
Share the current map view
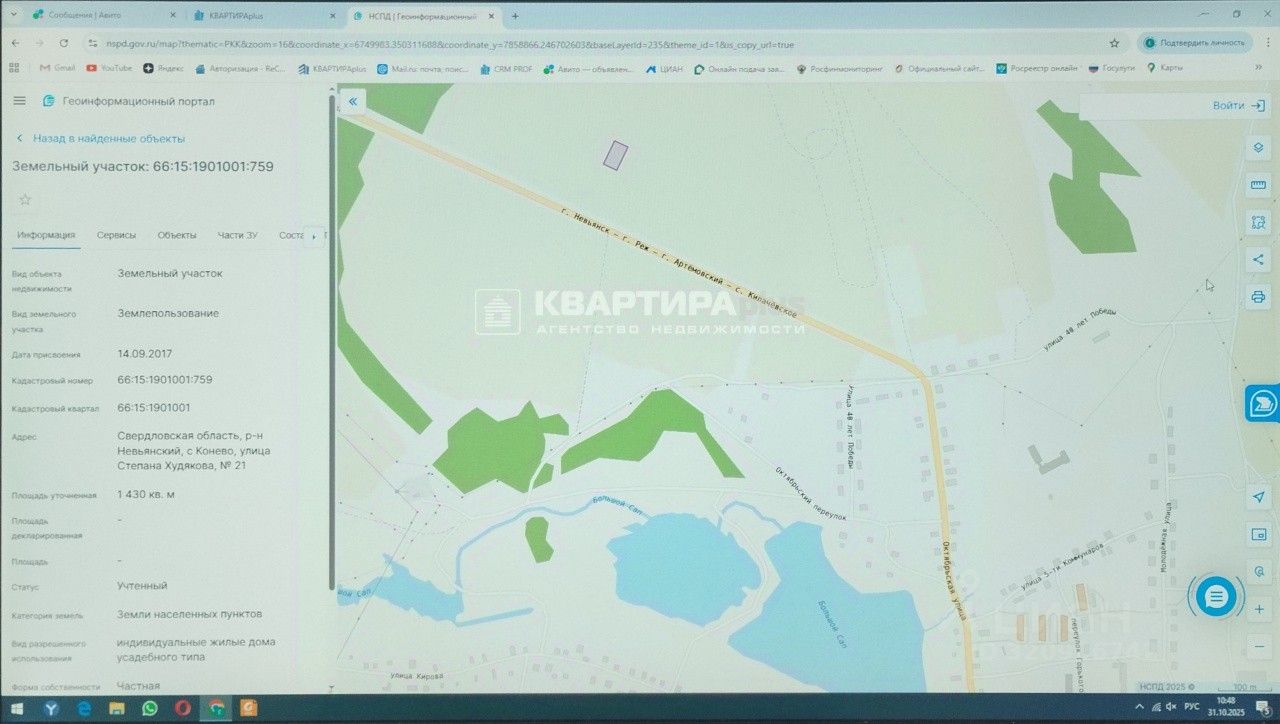(x=1259, y=259)
